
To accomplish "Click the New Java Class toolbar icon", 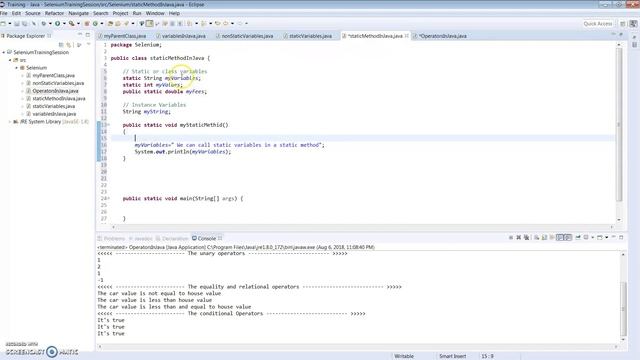I will (95, 24).
